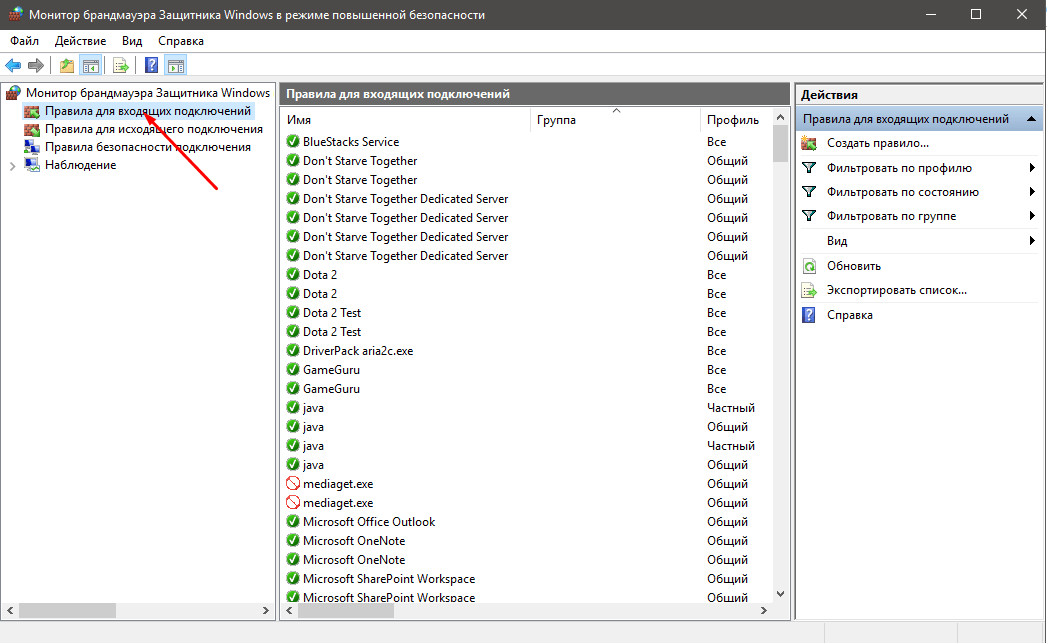The width and height of the screenshot is (1047, 643).
Task: Click the application icon in the title bar
Action: 15,14
